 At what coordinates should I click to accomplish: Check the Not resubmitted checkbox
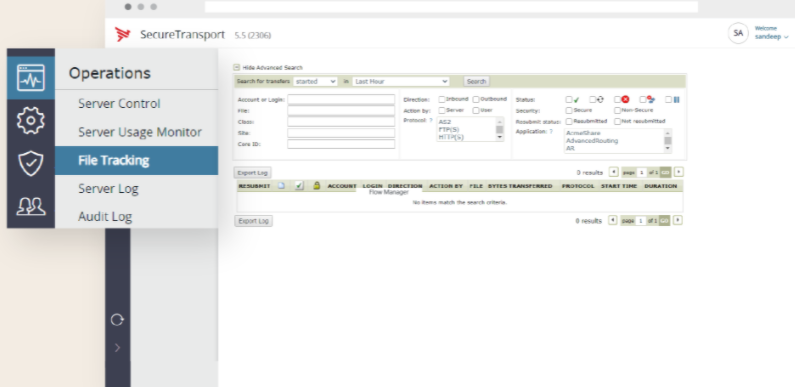tap(617, 122)
